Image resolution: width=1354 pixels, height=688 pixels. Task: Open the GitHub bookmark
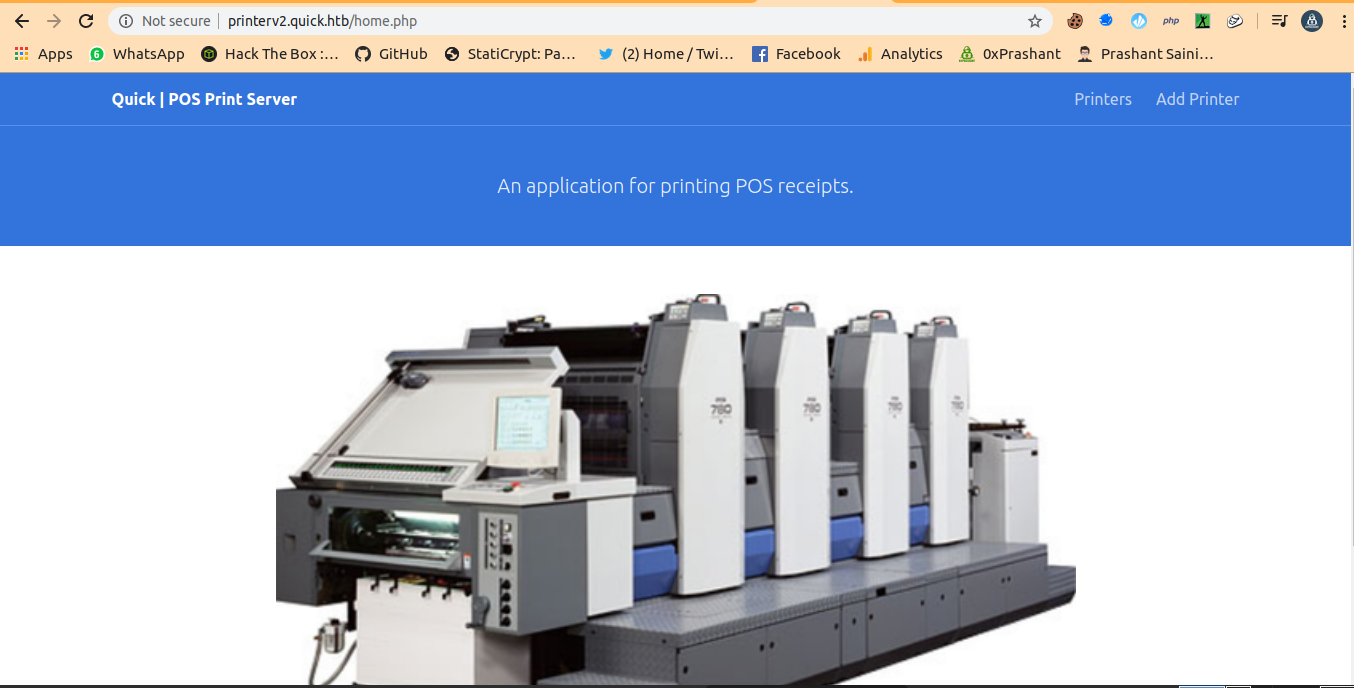click(391, 54)
